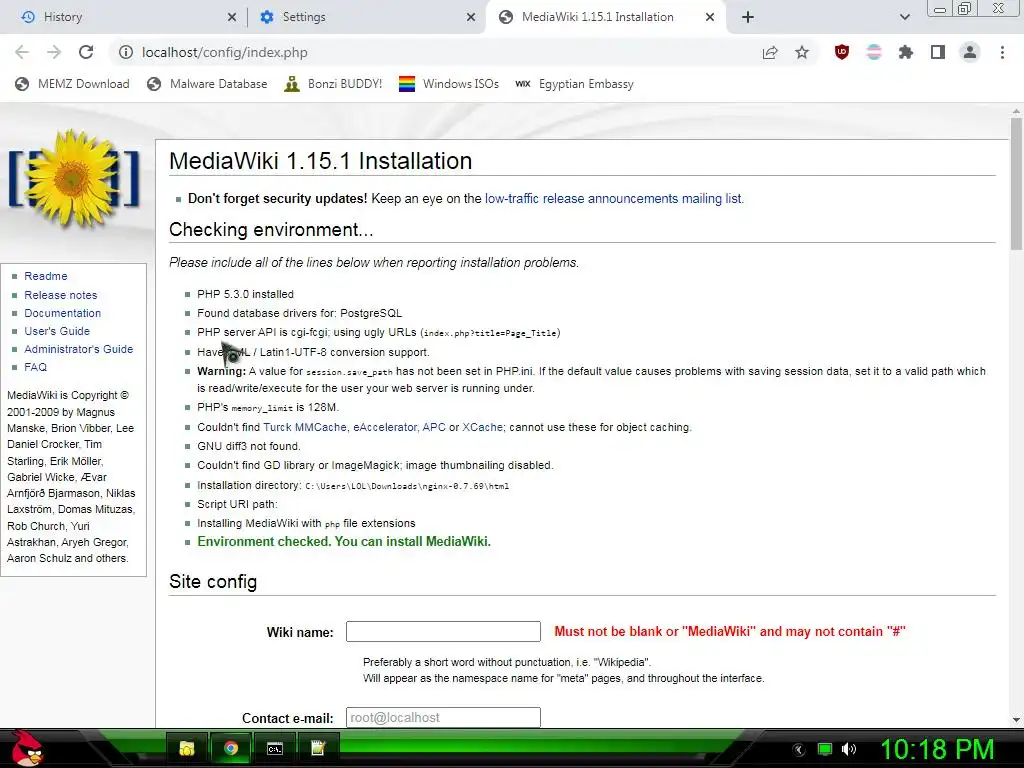Open uBlock Origin extension
The height and width of the screenshot is (768, 1024).
[842, 52]
